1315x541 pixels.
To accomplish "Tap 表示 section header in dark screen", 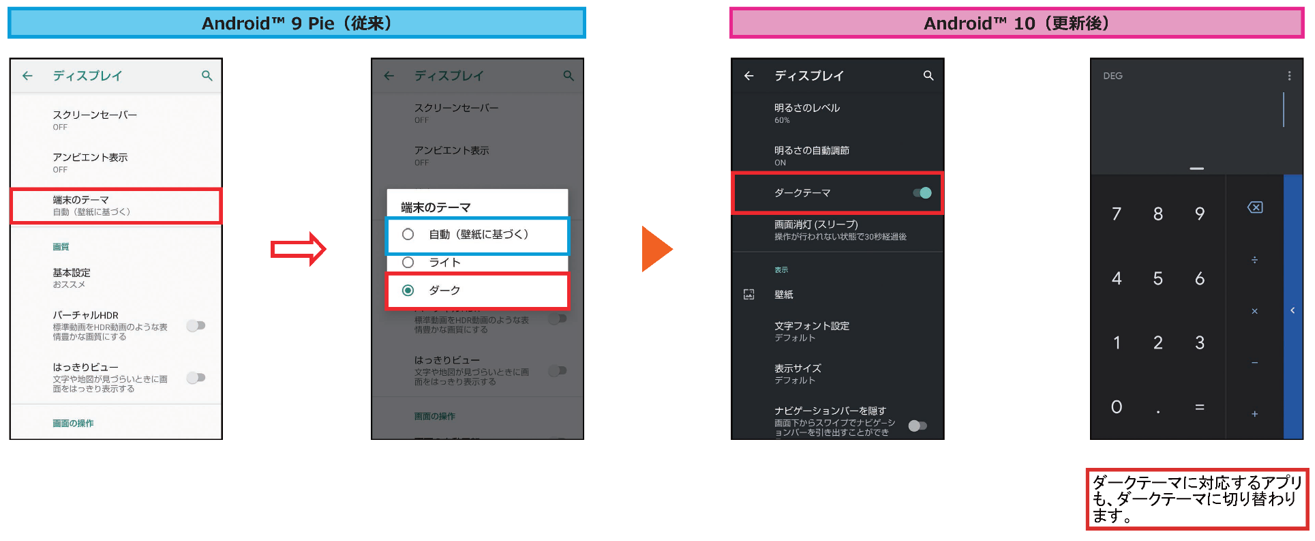I will click(781, 270).
